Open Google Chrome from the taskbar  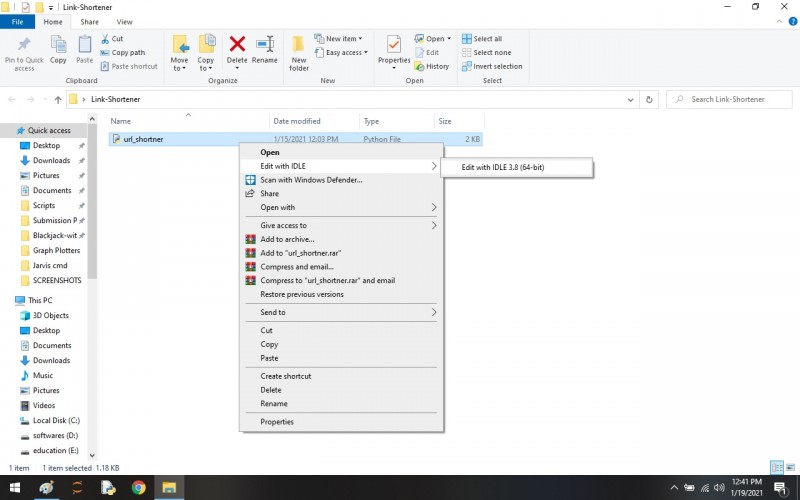pos(138,488)
